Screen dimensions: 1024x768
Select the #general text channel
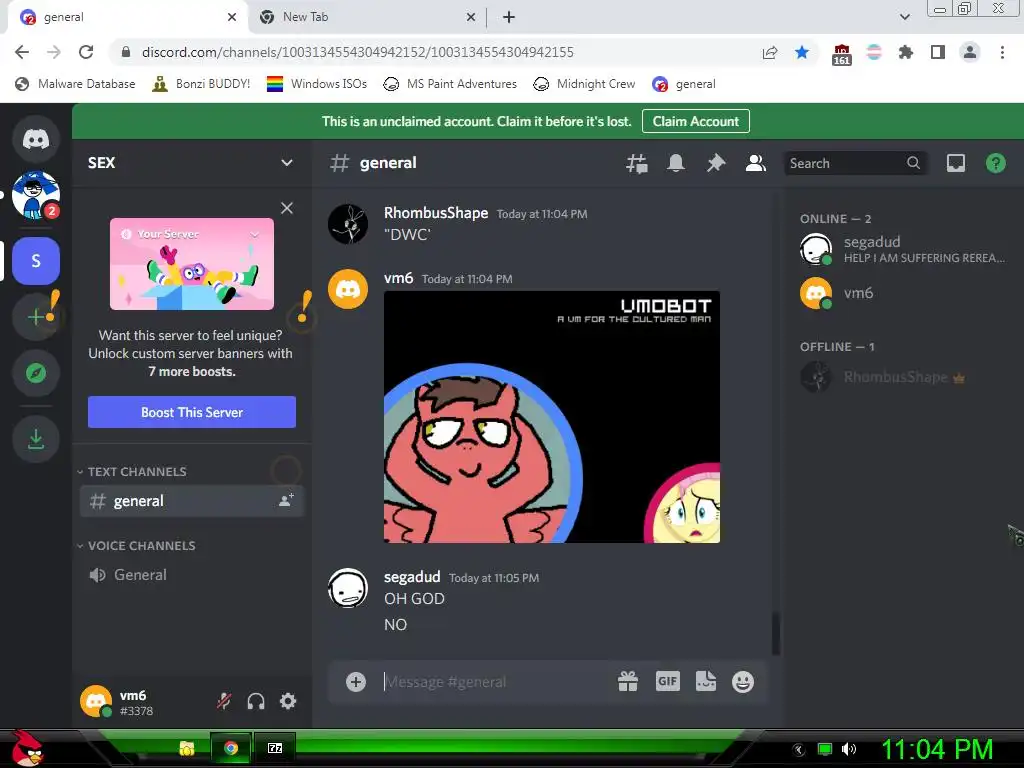pyautogui.click(x=192, y=501)
